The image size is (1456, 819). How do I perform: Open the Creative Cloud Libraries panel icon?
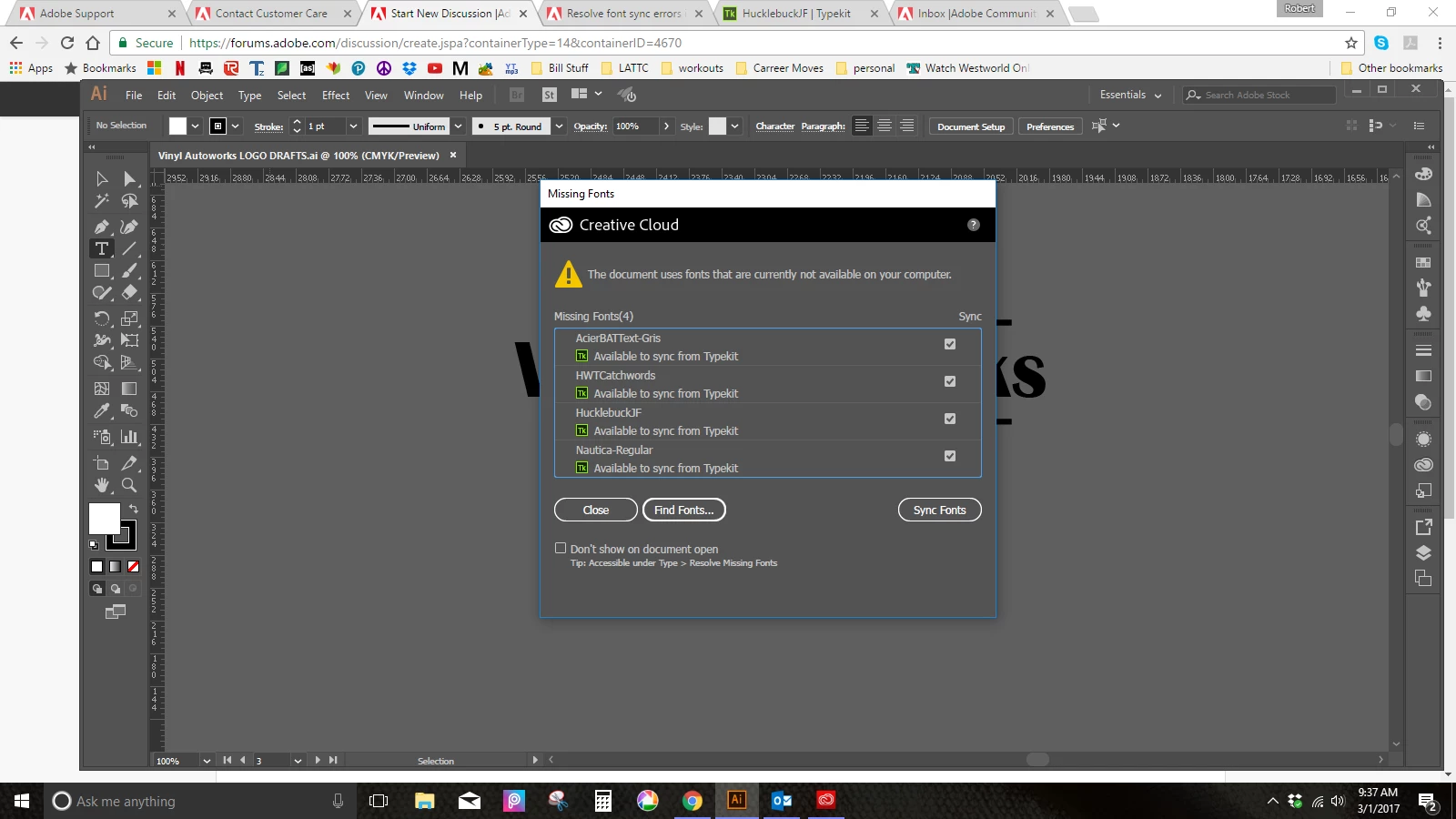click(x=1424, y=465)
